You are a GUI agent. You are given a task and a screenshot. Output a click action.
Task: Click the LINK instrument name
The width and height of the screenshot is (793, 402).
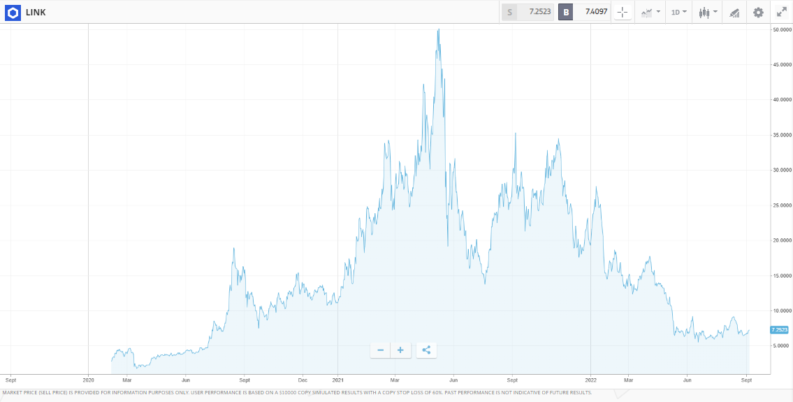(35, 13)
